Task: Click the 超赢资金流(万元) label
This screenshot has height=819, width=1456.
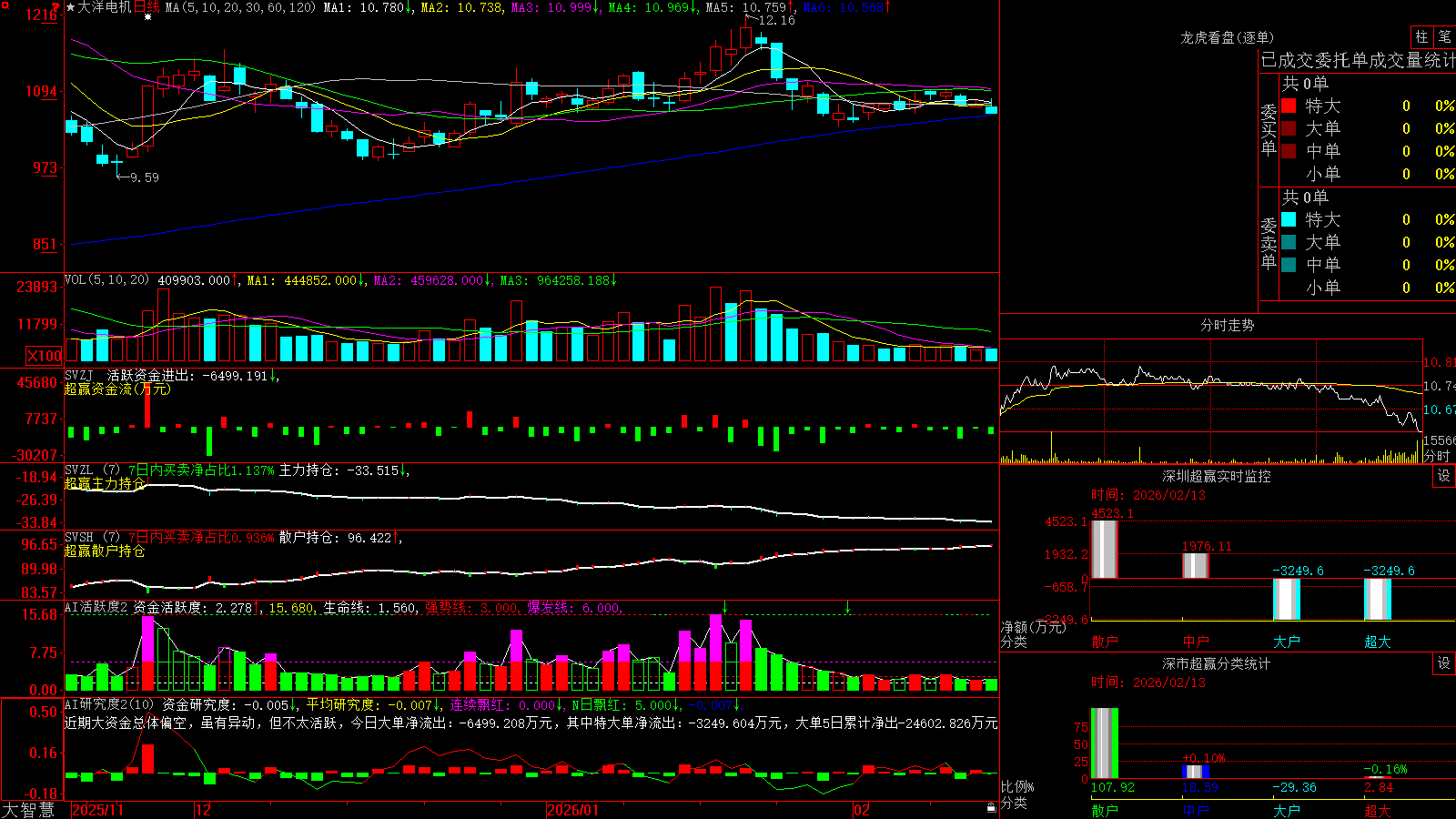Action: point(117,389)
